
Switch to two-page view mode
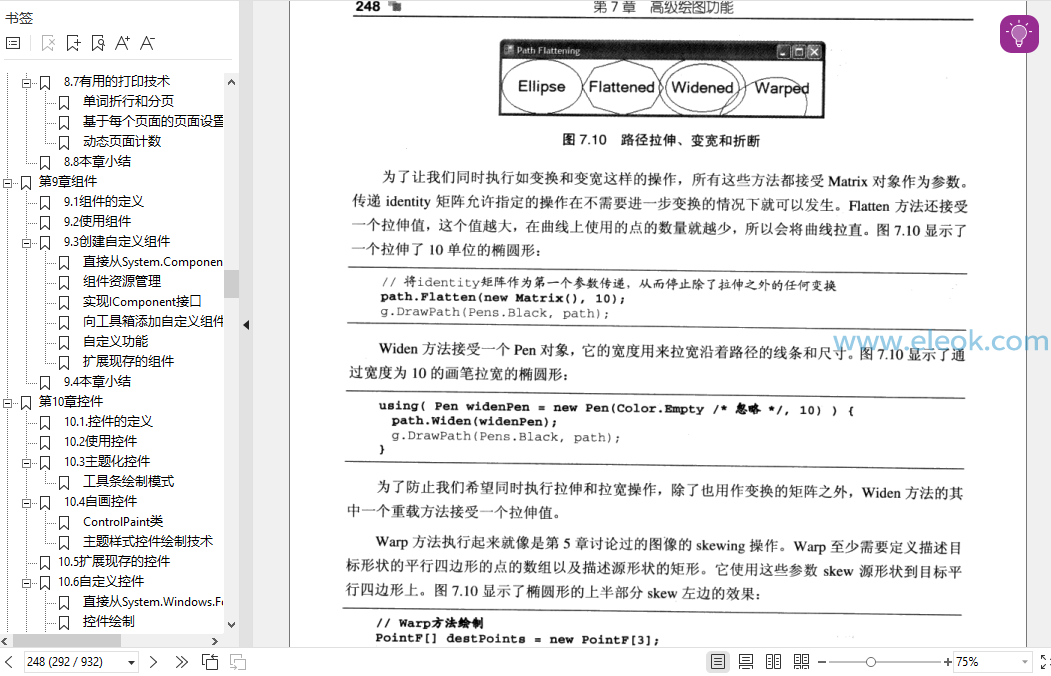(773, 661)
